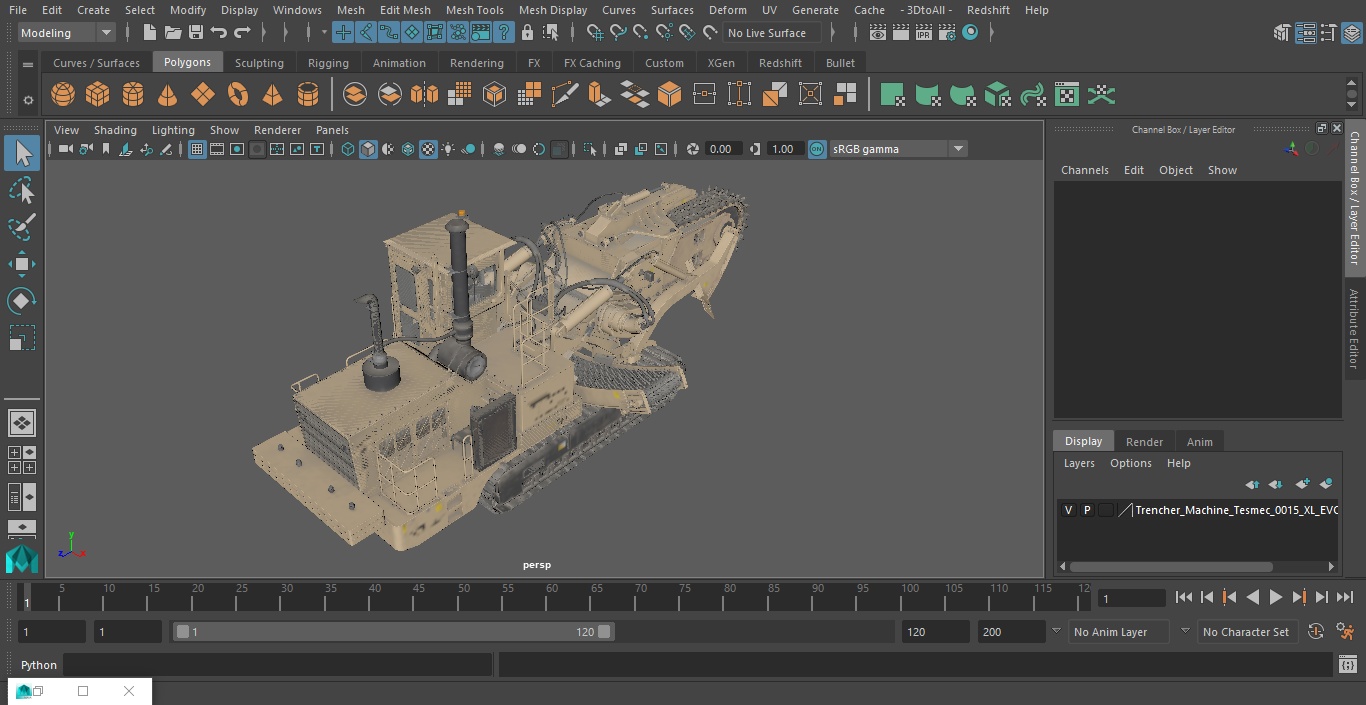Click frame 60 on the time slider
The height and width of the screenshot is (705, 1366).
point(552,597)
